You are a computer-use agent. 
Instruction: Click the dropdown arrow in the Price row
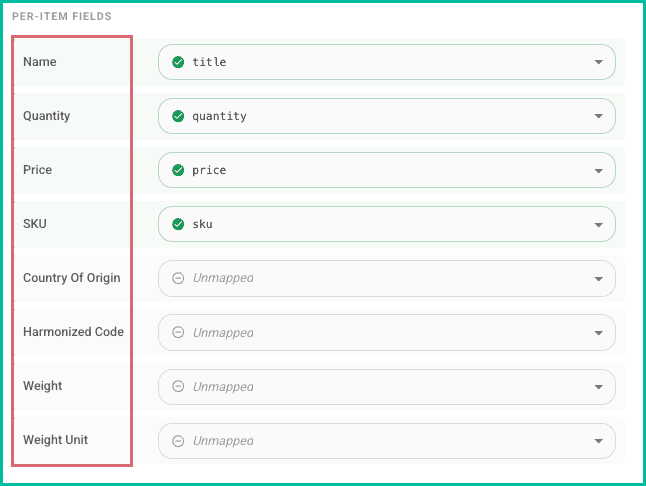pyautogui.click(x=599, y=171)
